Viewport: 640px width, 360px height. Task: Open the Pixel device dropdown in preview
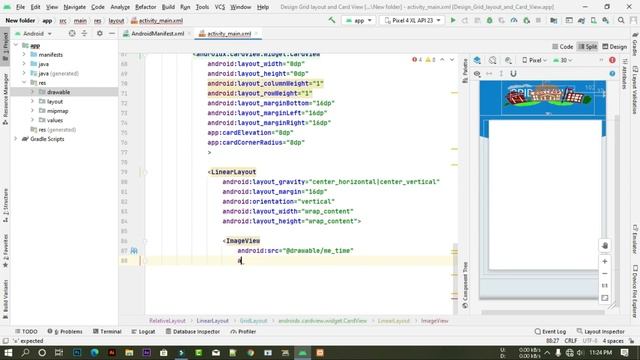pyautogui.click(x=534, y=60)
